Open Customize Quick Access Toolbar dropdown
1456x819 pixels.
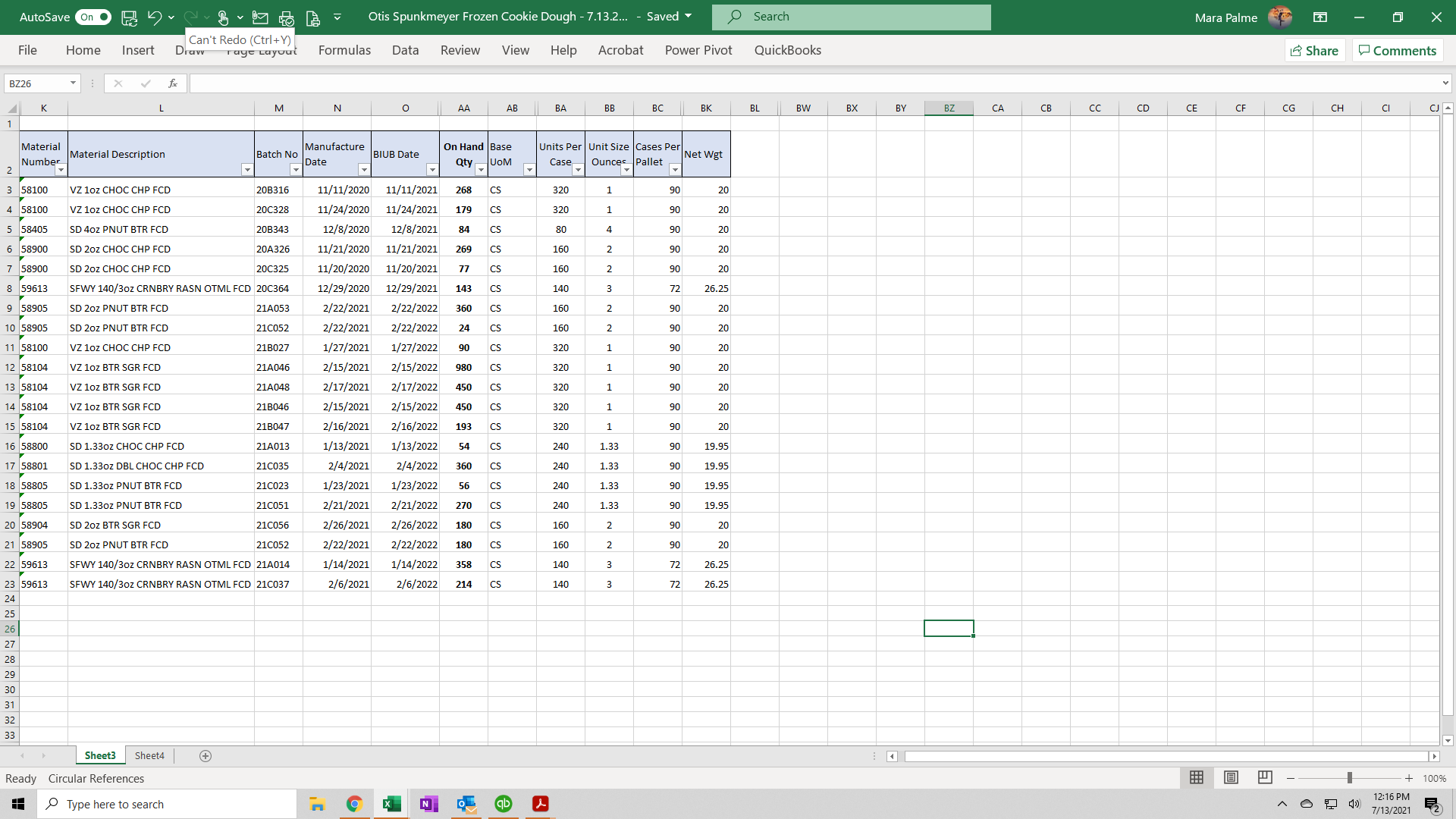pos(337,17)
